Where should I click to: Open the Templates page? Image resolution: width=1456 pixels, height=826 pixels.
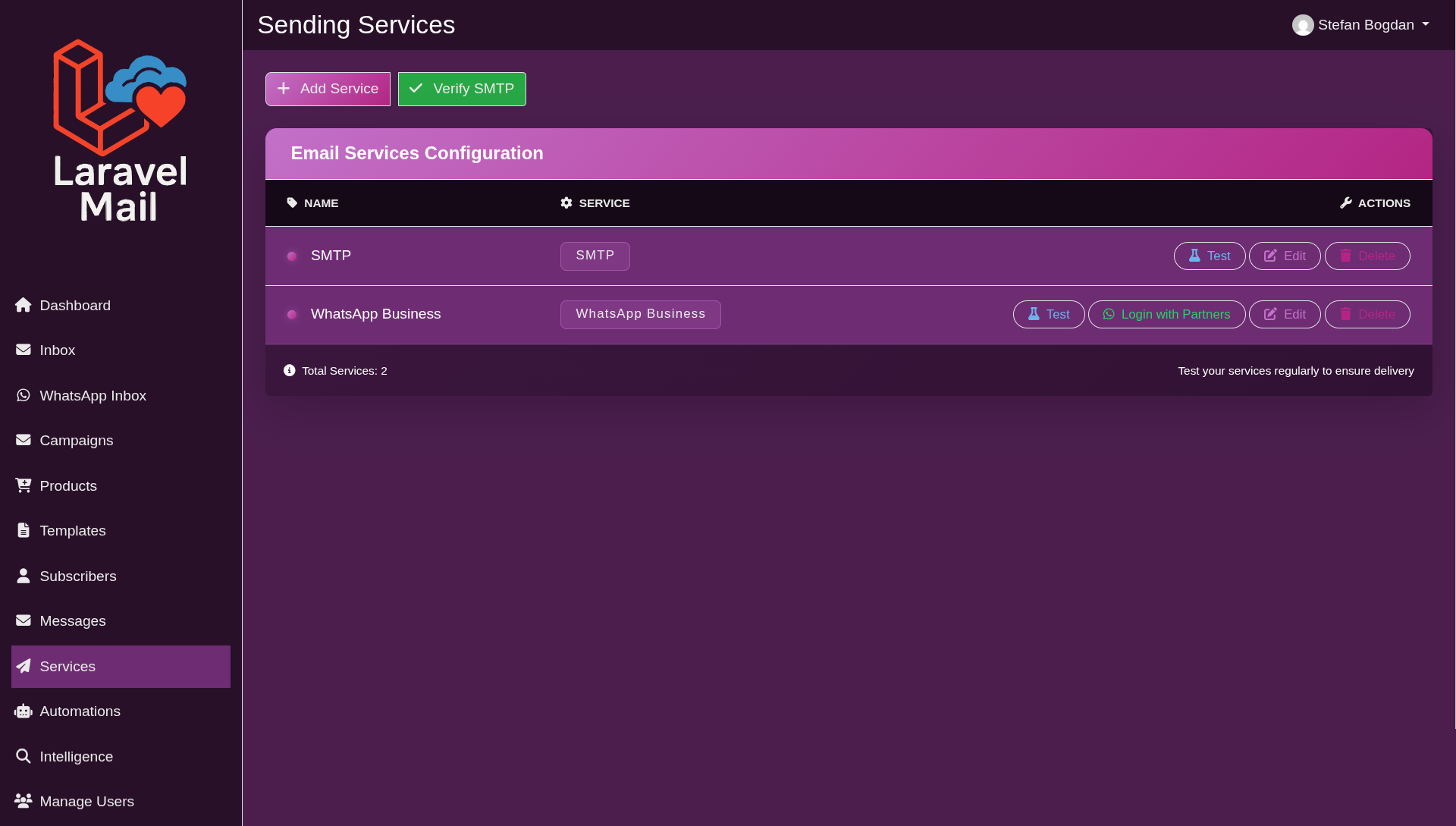tap(121, 530)
